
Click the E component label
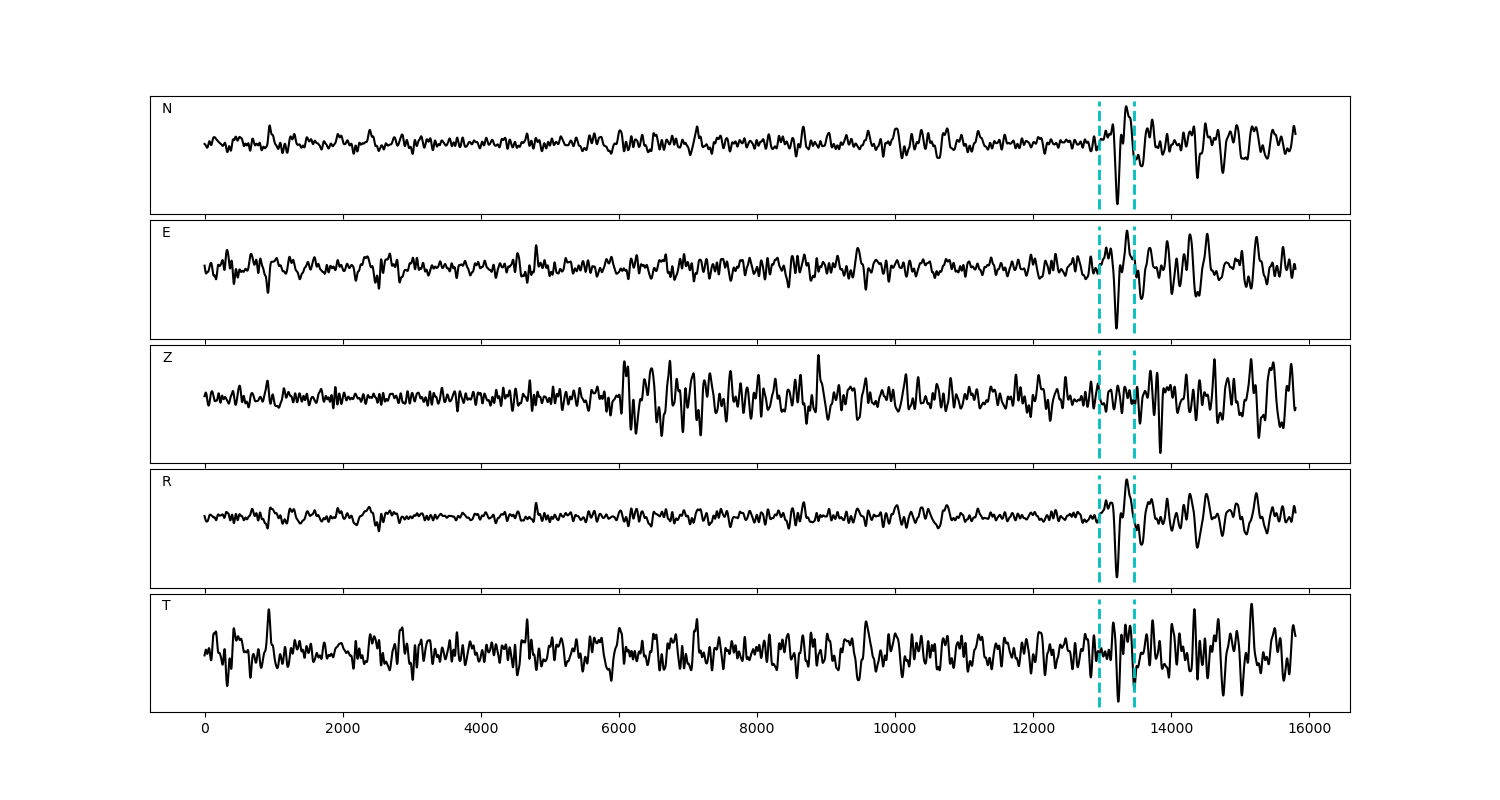pos(166,233)
